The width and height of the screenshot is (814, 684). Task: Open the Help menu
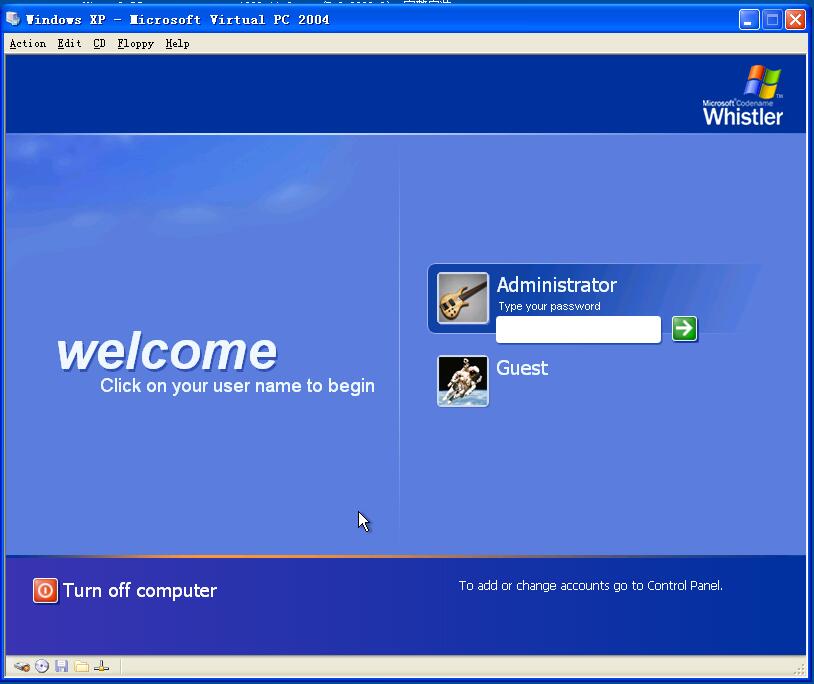pyautogui.click(x=178, y=44)
